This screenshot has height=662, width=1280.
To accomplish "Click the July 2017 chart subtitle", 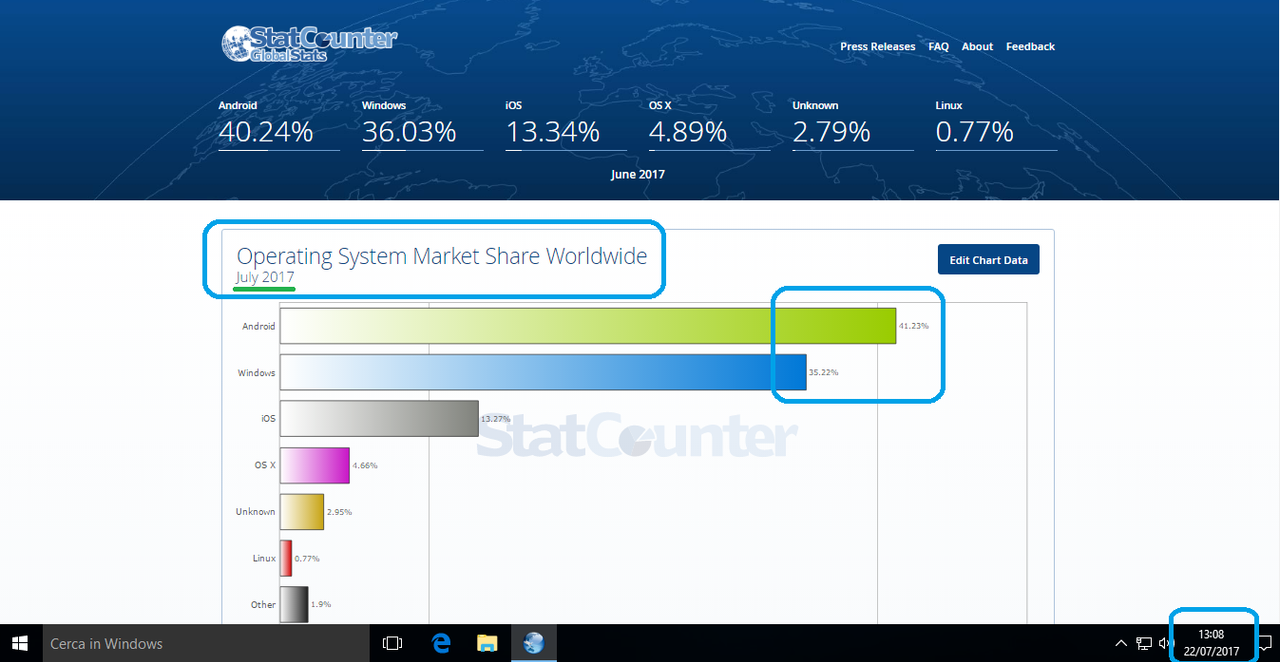I will (265, 277).
